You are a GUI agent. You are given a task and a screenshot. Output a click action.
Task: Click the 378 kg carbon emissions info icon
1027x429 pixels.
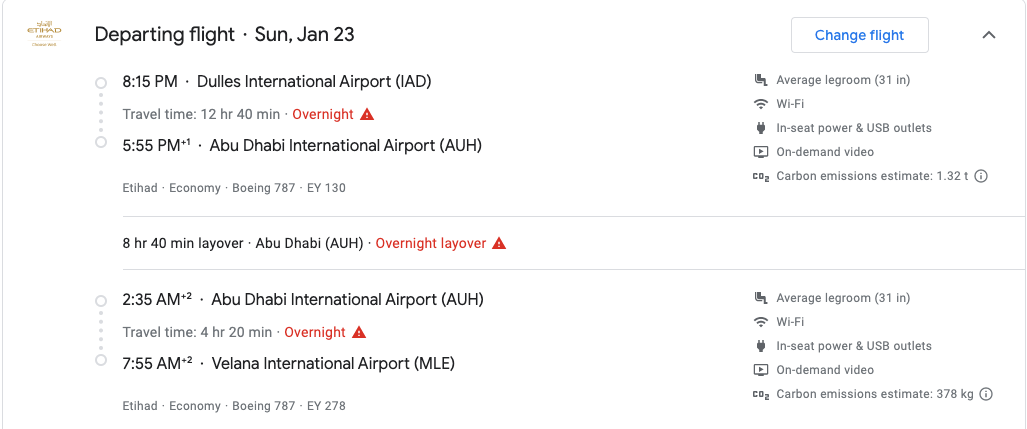[x=986, y=394]
